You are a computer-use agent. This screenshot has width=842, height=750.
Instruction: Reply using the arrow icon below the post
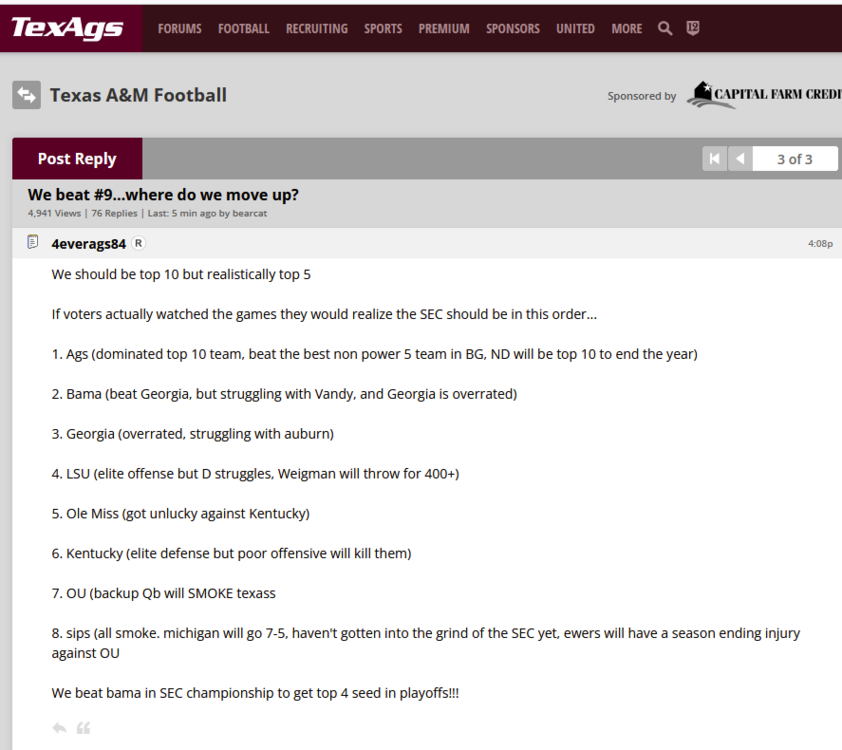pos(58,727)
